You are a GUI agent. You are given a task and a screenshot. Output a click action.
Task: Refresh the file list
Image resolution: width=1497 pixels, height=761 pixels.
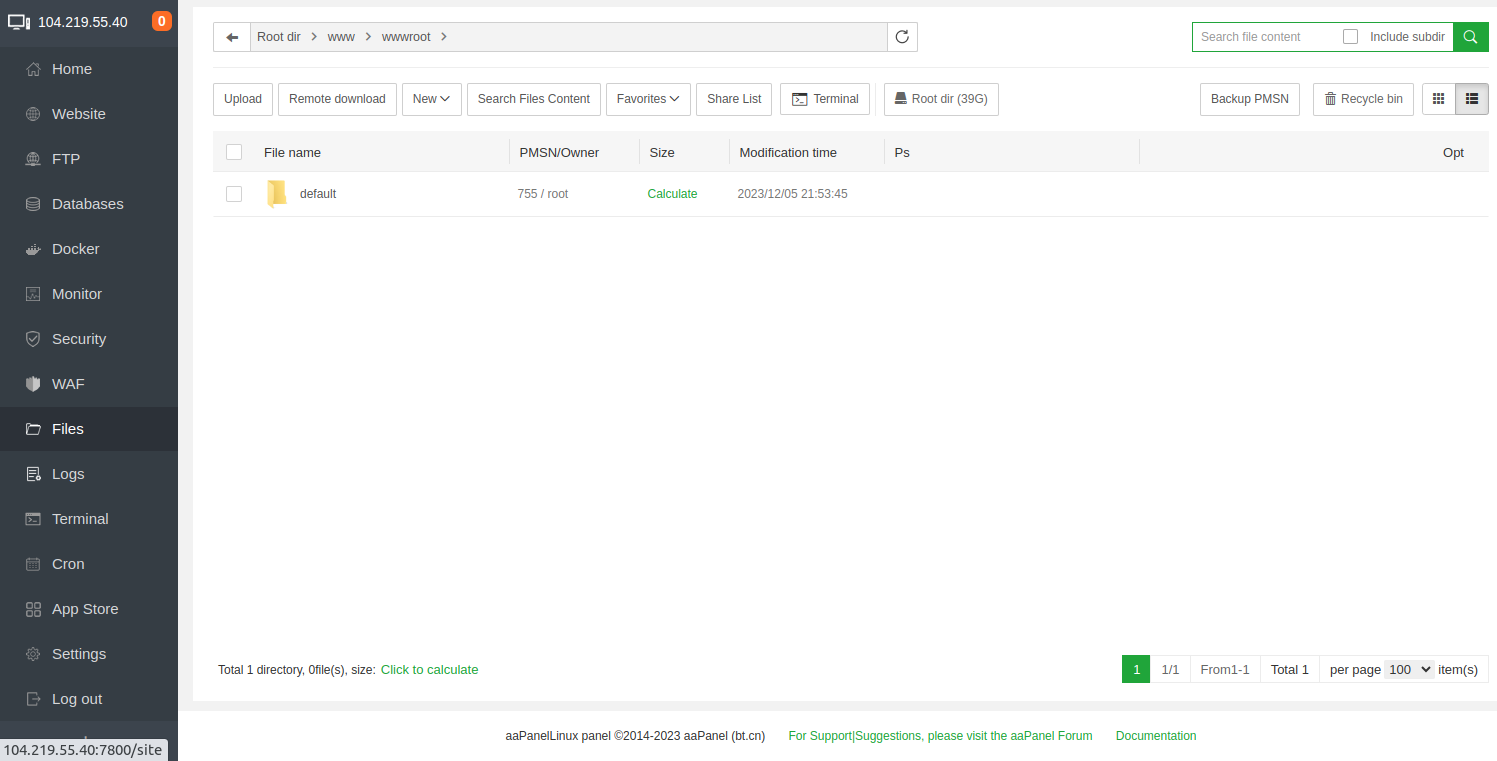902,37
